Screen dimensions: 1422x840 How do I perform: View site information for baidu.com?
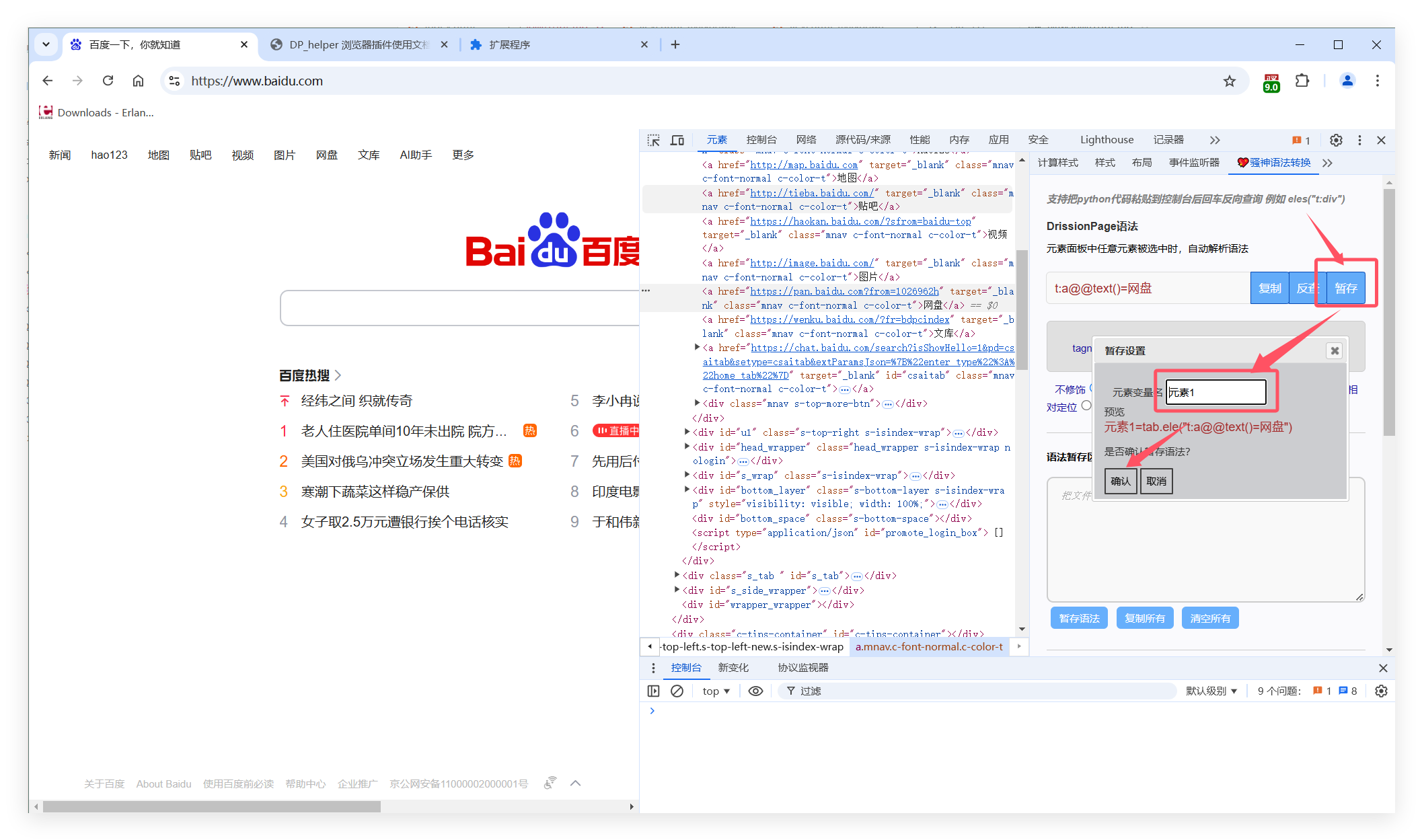[x=174, y=81]
